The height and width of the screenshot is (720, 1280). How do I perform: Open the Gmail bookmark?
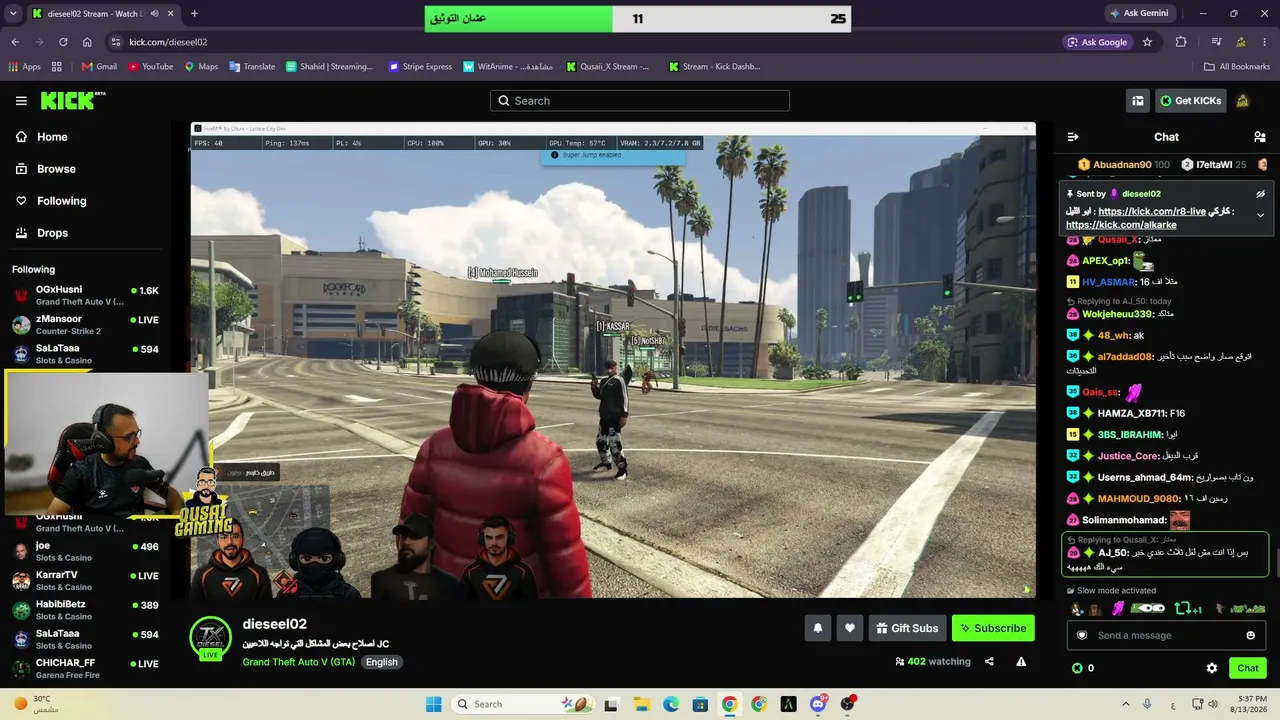tap(99, 67)
